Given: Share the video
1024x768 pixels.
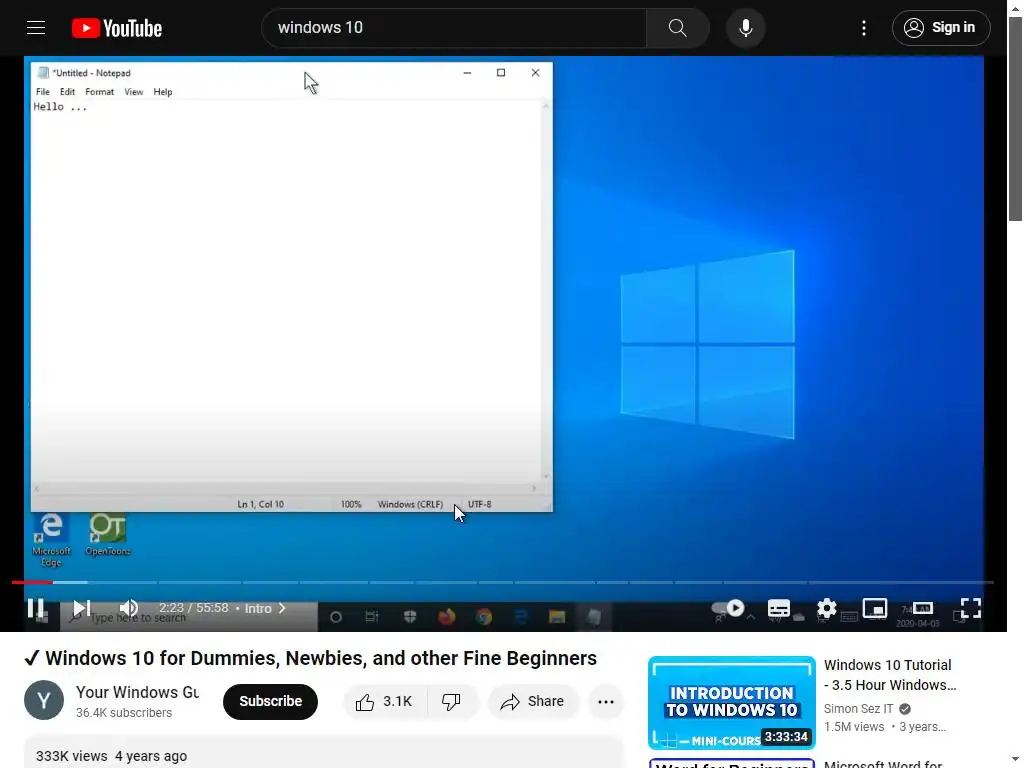Looking at the screenshot, I should (x=533, y=701).
